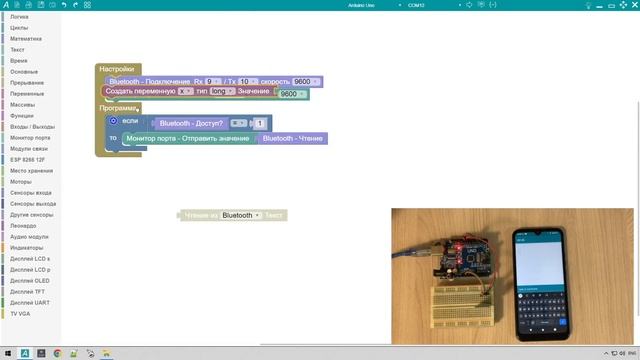
Task: Click the Arduino and phone video thumbnail
Action: pos(512,276)
